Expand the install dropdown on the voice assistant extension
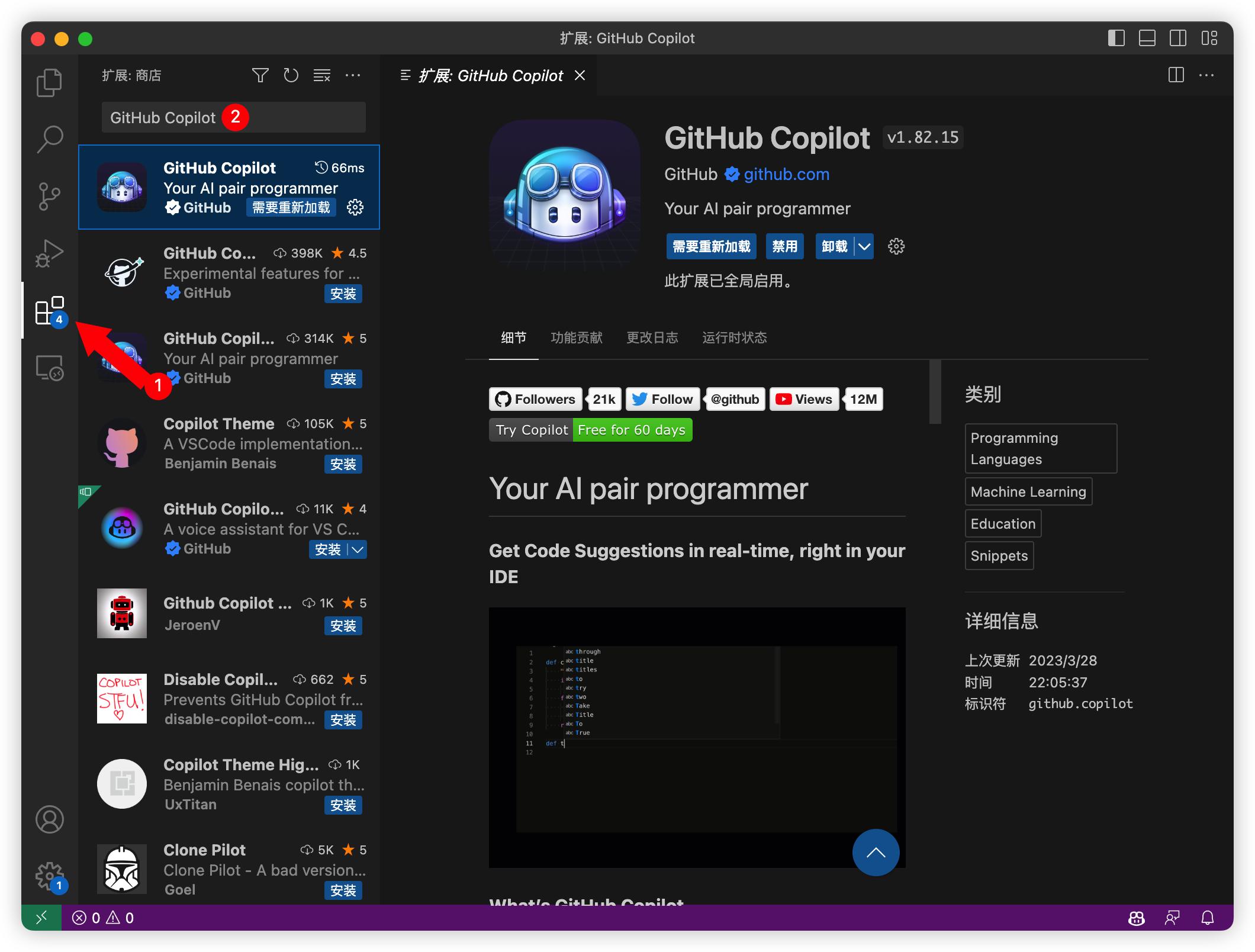Screen dimensions: 1255x952 (x=357, y=549)
